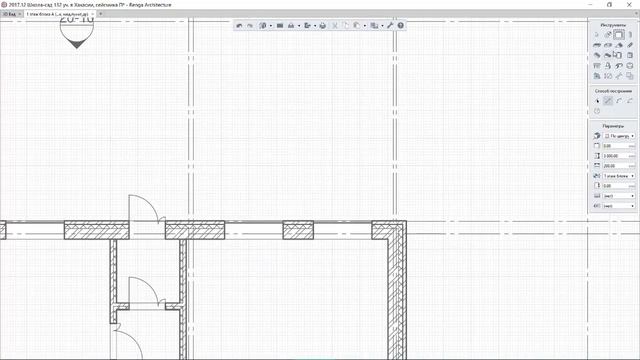
Task: Open the dropdown beside the 3D view icon
Action: pos(271,26)
